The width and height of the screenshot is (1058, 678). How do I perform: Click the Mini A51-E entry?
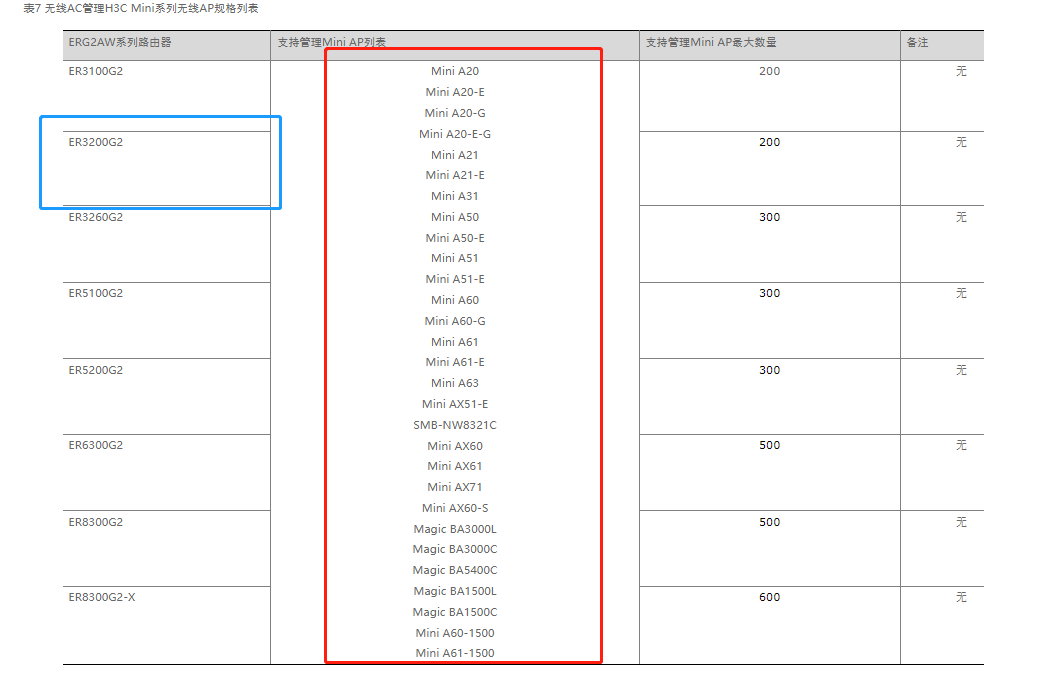click(x=455, y=279)
